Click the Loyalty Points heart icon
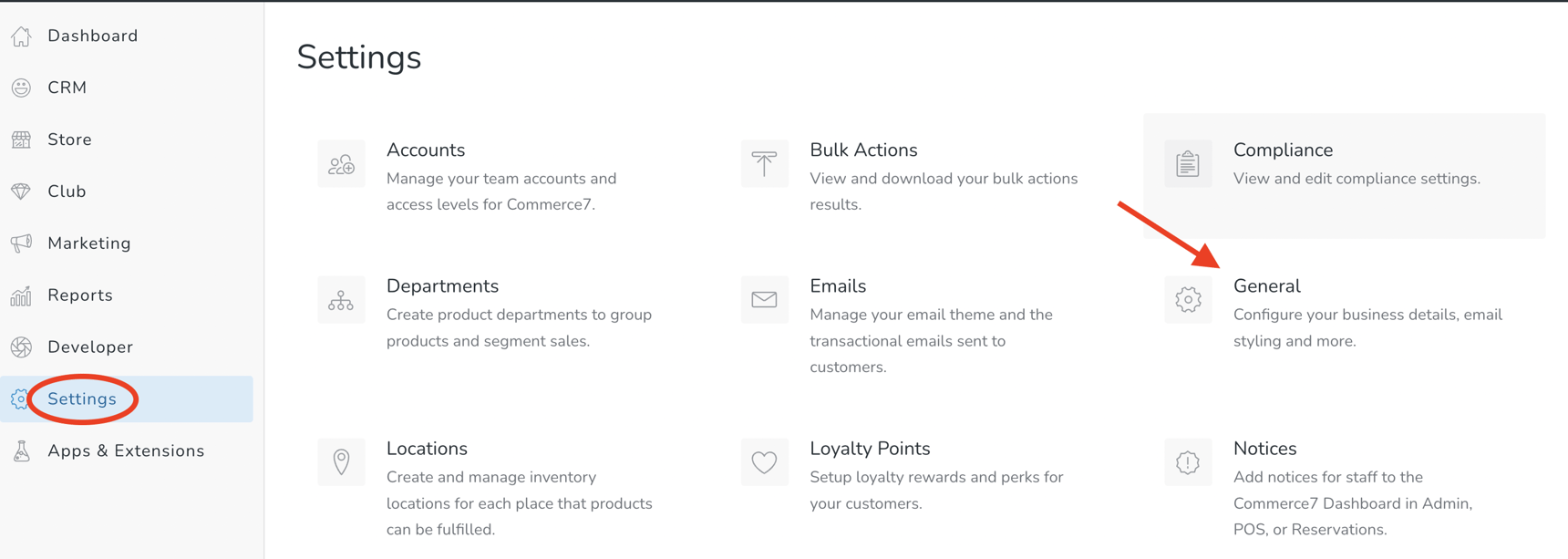The width and height of the screenshot is (1568, 559). 764,462
